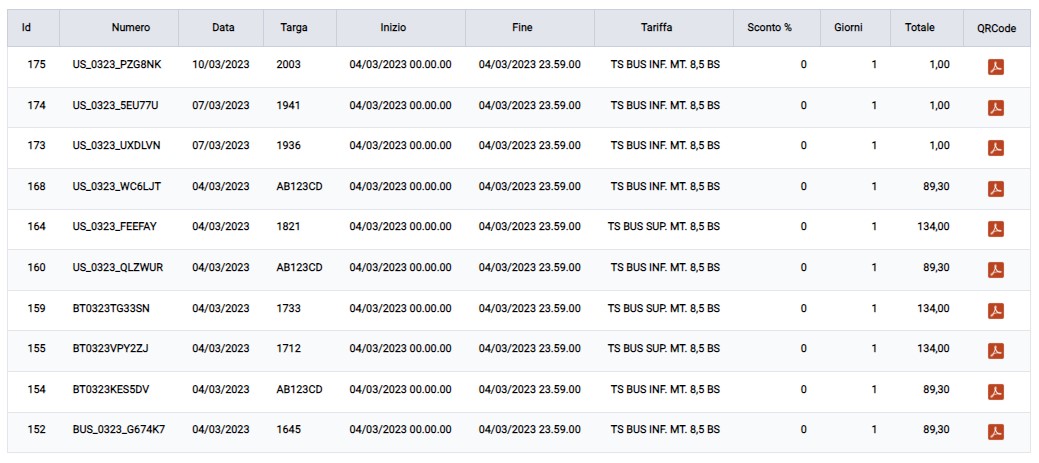Viewport: 1039px width, 463px height.
Task: Click the PDF icon for row 160
Action: 995,270
